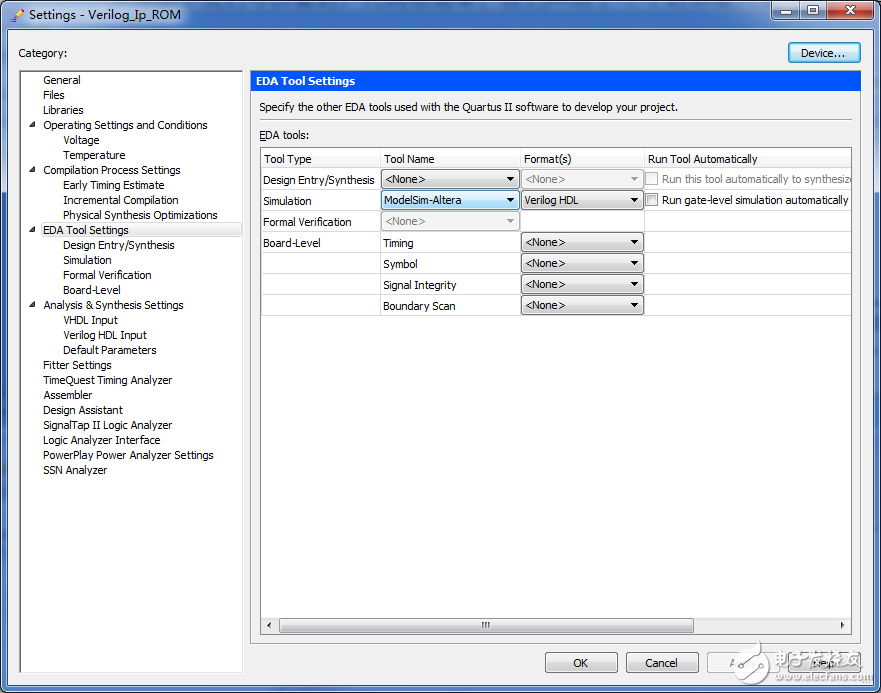Open the Device settings button
This screenshot has width=881, height=693.
click(823, 53)
